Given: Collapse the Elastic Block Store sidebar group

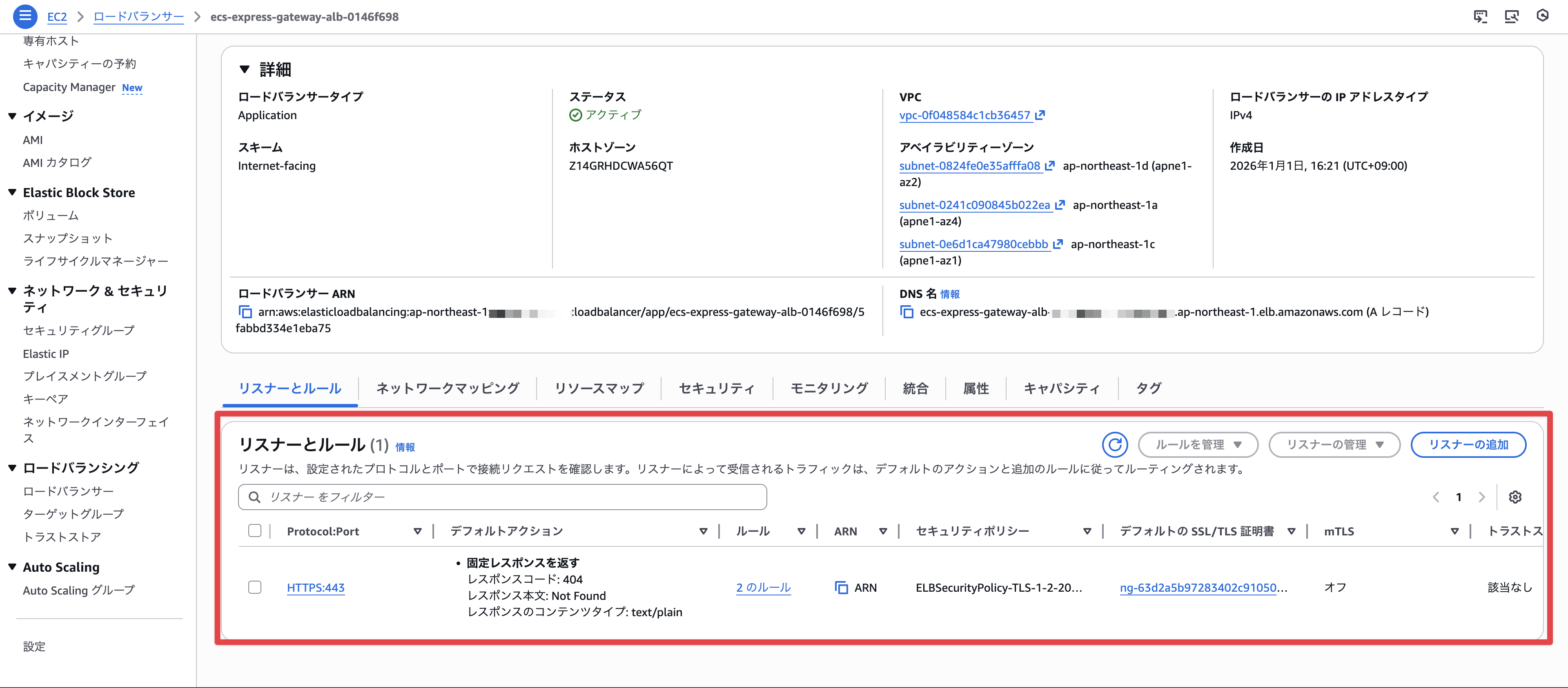Looking at the screenshot, I should 12,193.
